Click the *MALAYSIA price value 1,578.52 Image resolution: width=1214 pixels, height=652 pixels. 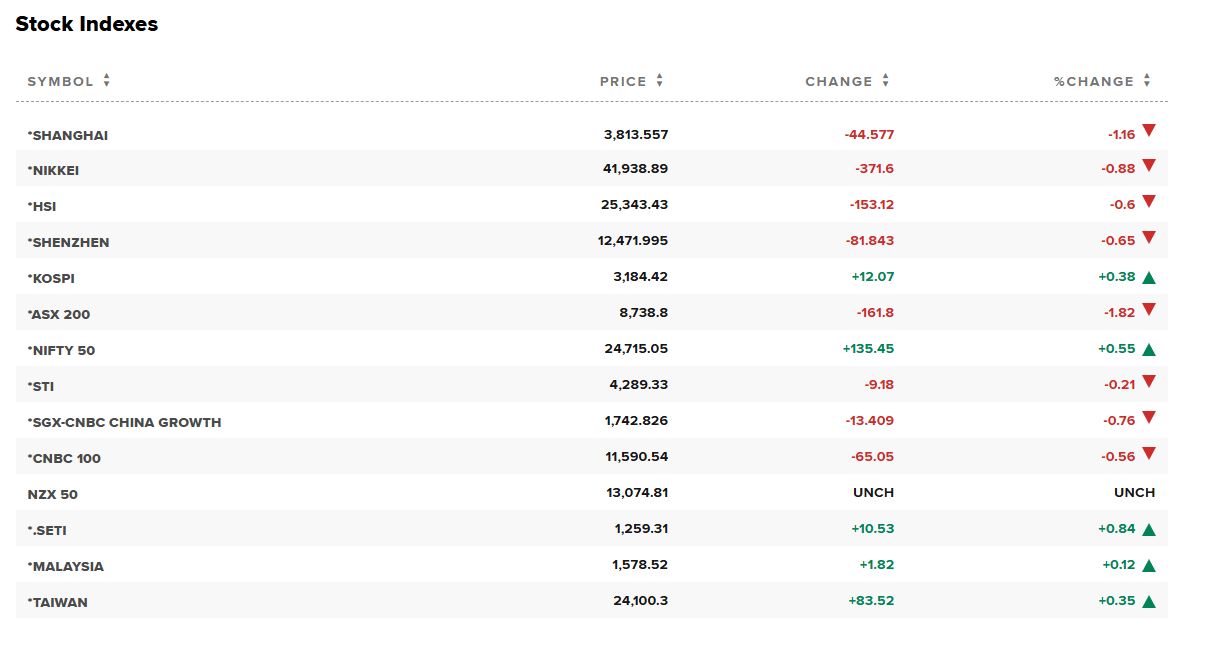click(640, 565)
